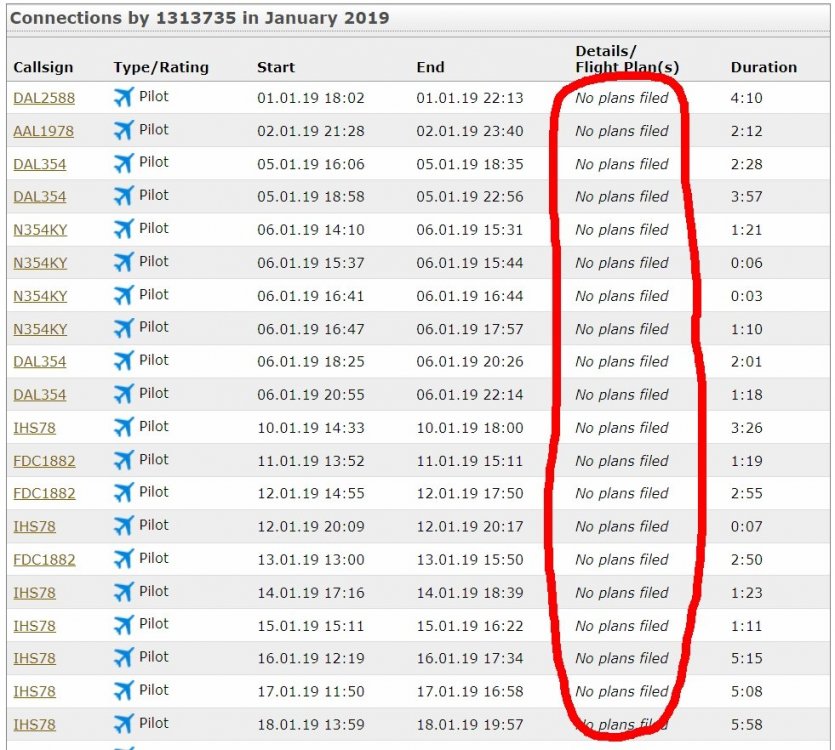
Task: Click plane icon for flight starting 16.01.19 12:19
Action: pos(123,658)
